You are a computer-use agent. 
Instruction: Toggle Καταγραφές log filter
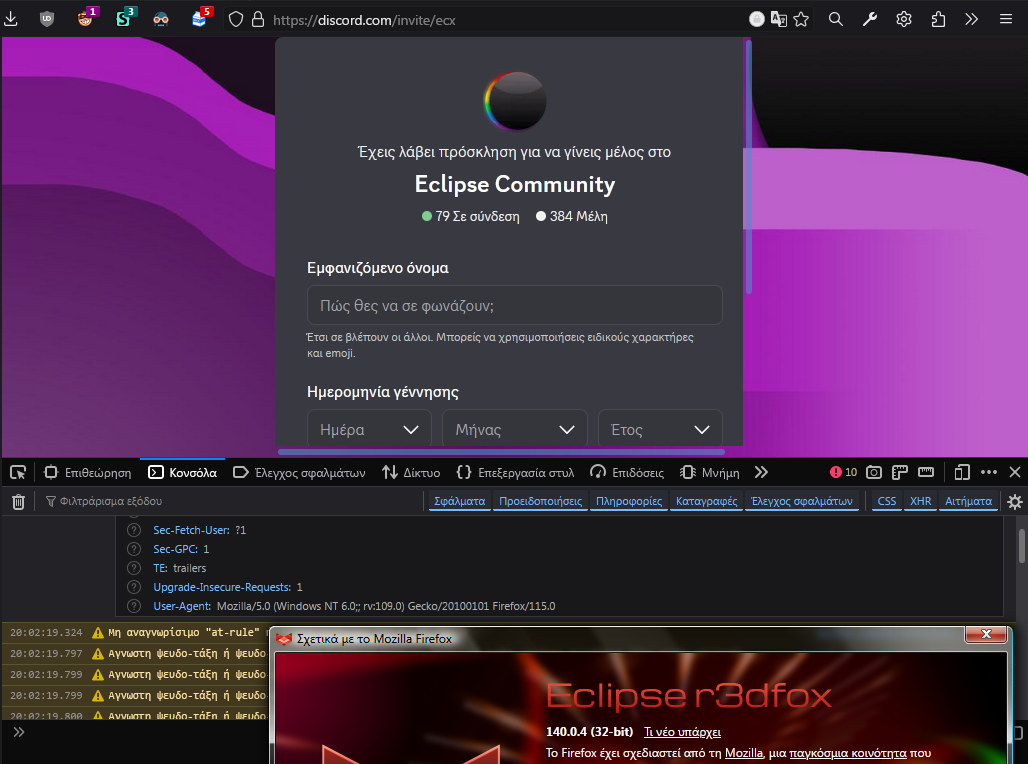(706, 501)
